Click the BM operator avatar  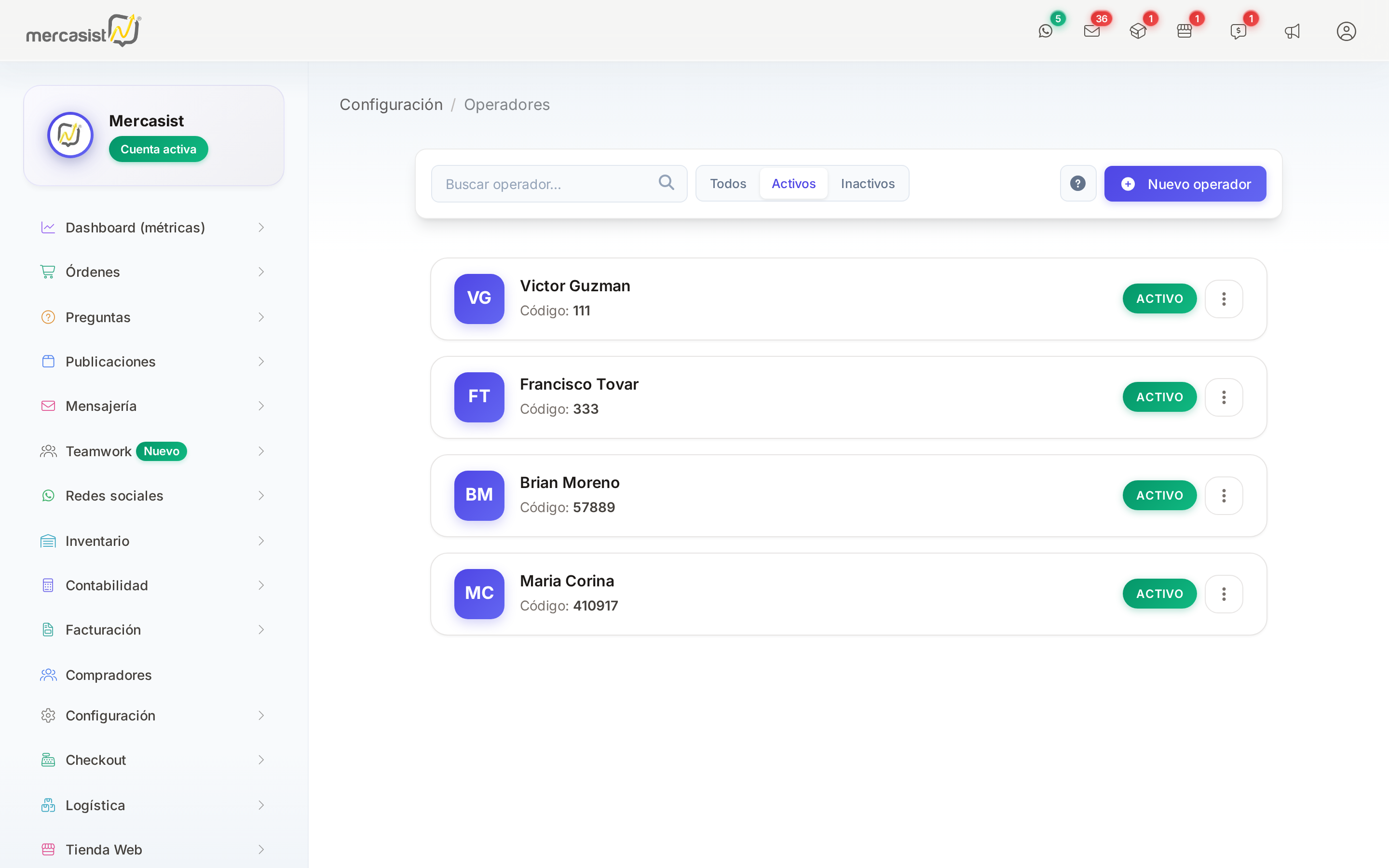(x=479, y=495)
